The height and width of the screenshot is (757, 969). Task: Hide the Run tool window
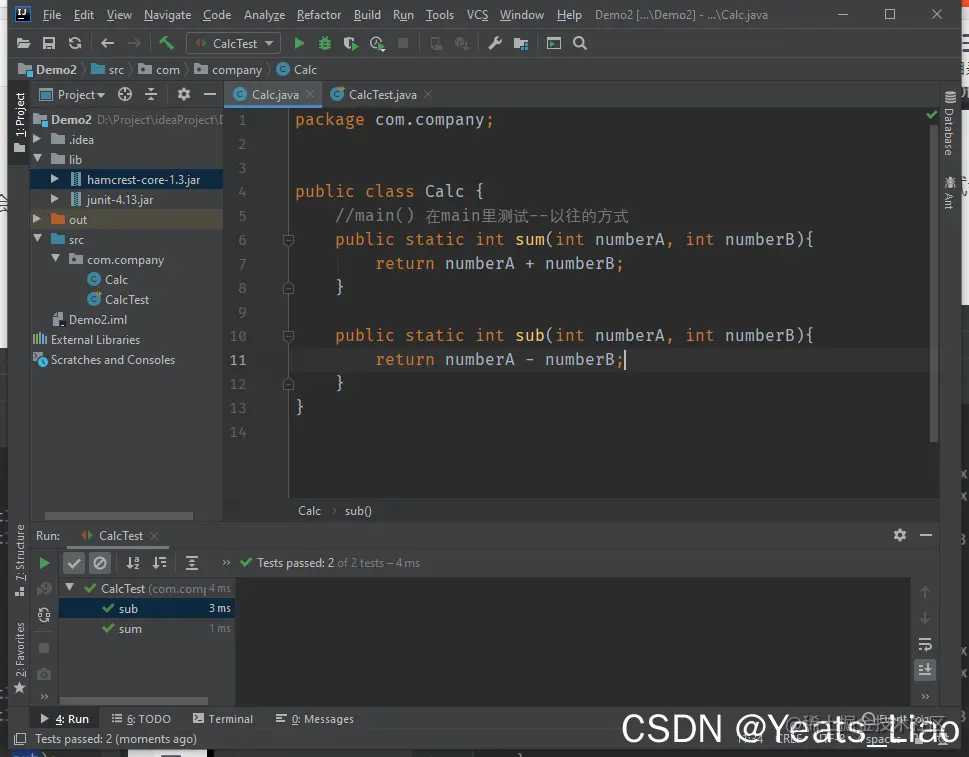tap(926, 535)
